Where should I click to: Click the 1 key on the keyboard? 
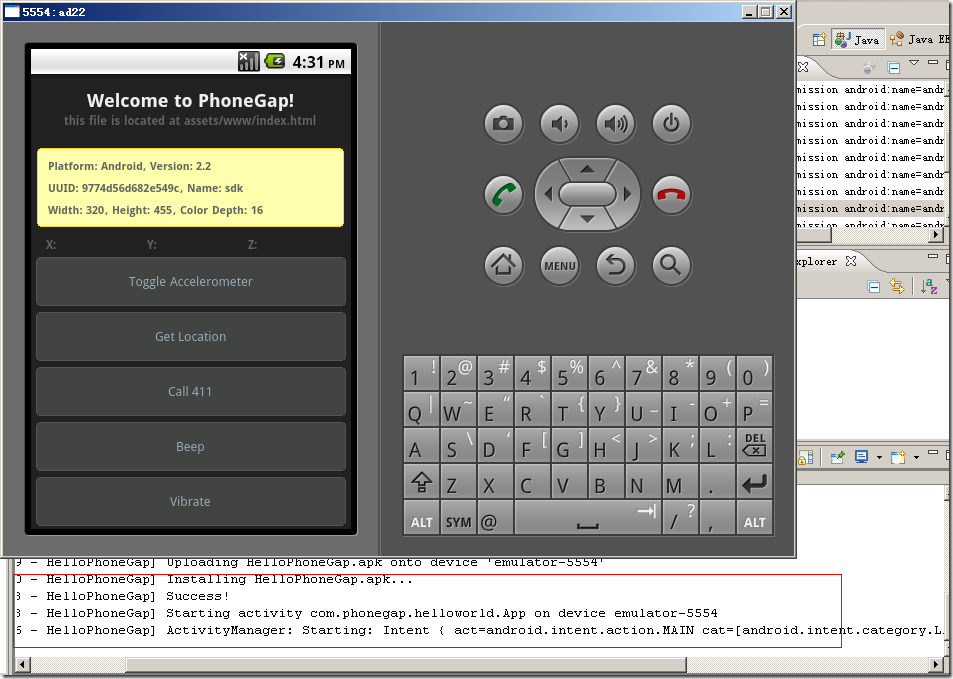[x=421, y=373]
